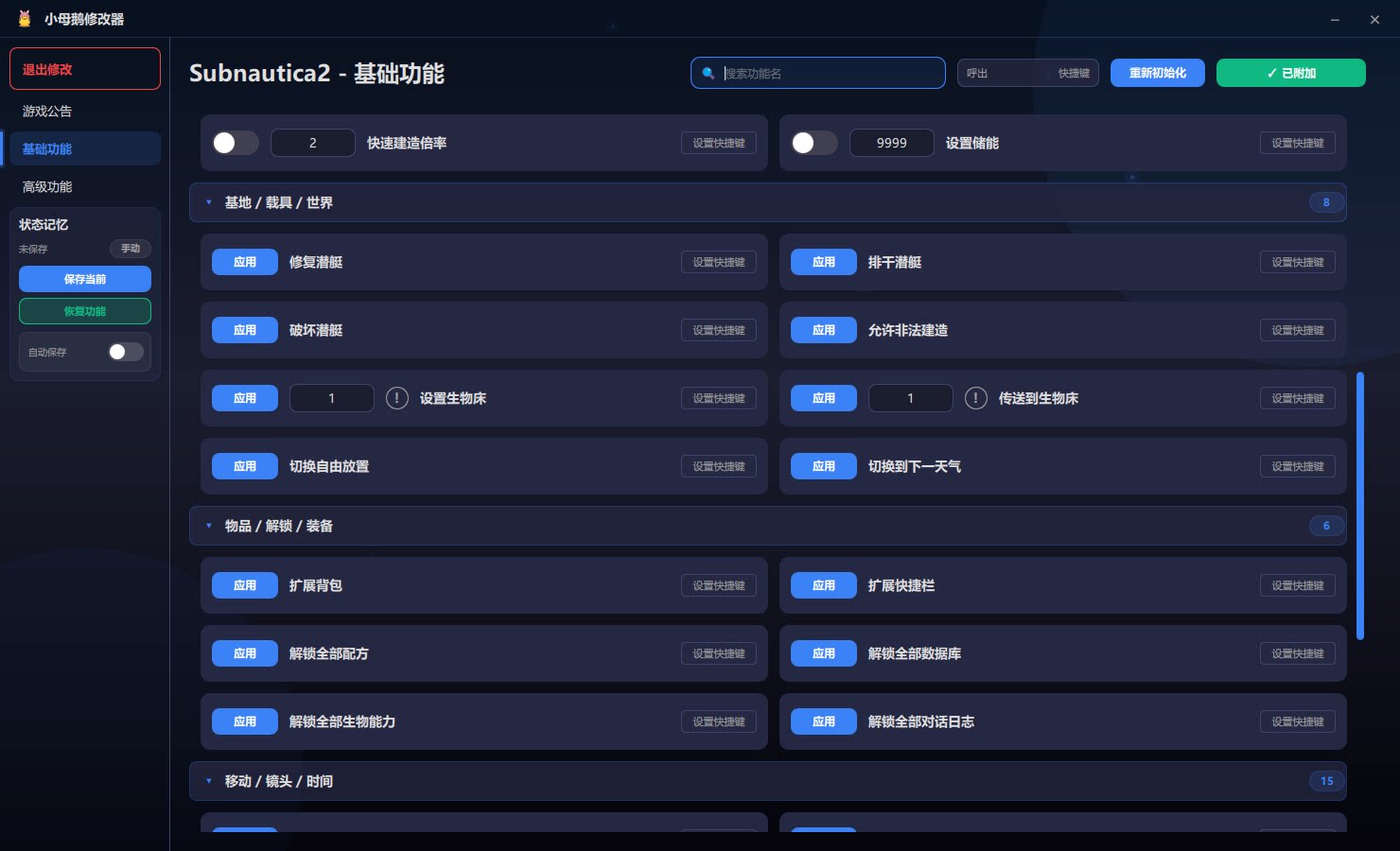Set hotkey for 解锁全部生物能力
The image size is (1400, 851).
tap(719, 721)
